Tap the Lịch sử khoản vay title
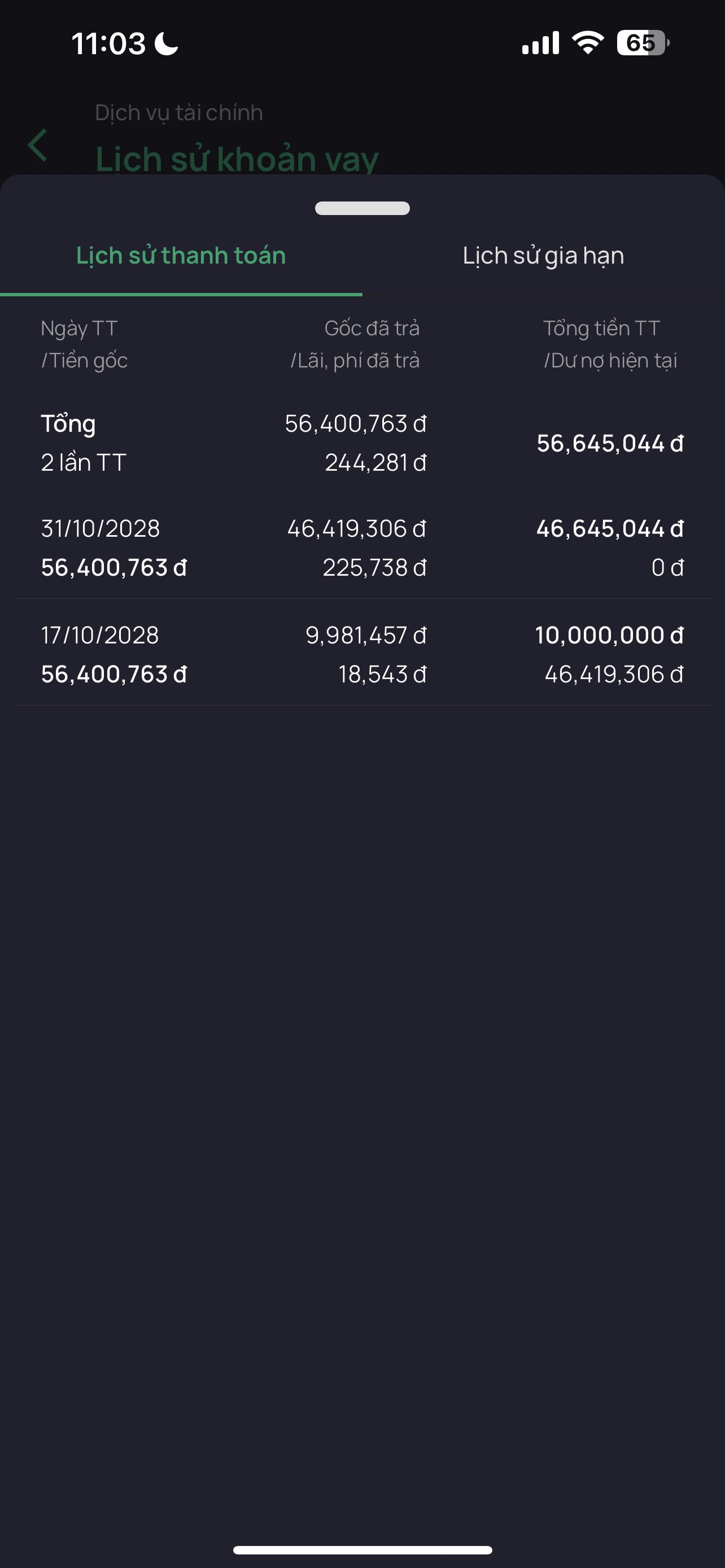Viewport: 725px width, 1568px height. point(237,159)
